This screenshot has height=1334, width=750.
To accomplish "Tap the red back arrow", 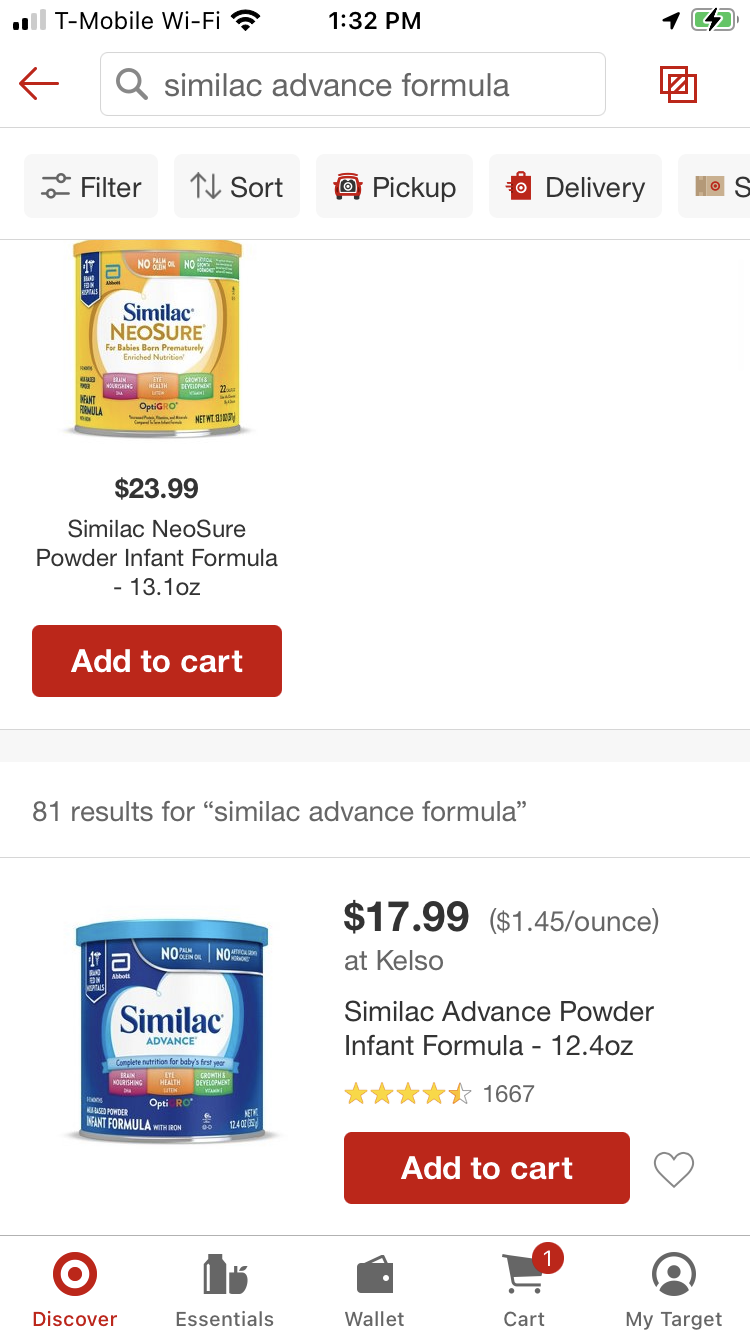I will tap(40, 84).
